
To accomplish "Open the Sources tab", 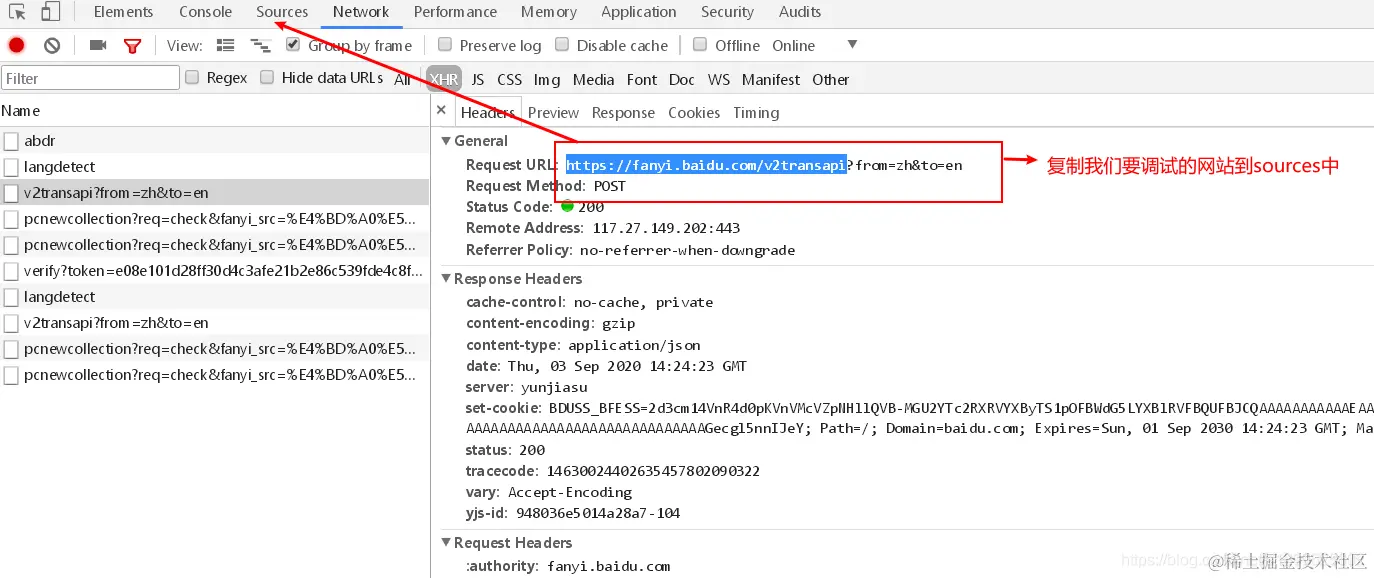I will click(x=282, y=12).
